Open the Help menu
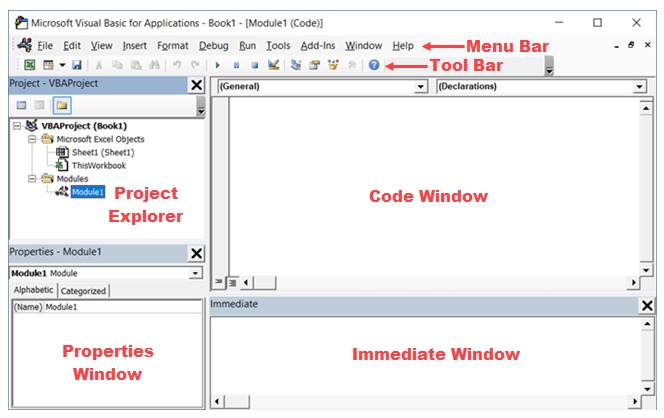This screenshot has height=418, width=664. [403, 46]
